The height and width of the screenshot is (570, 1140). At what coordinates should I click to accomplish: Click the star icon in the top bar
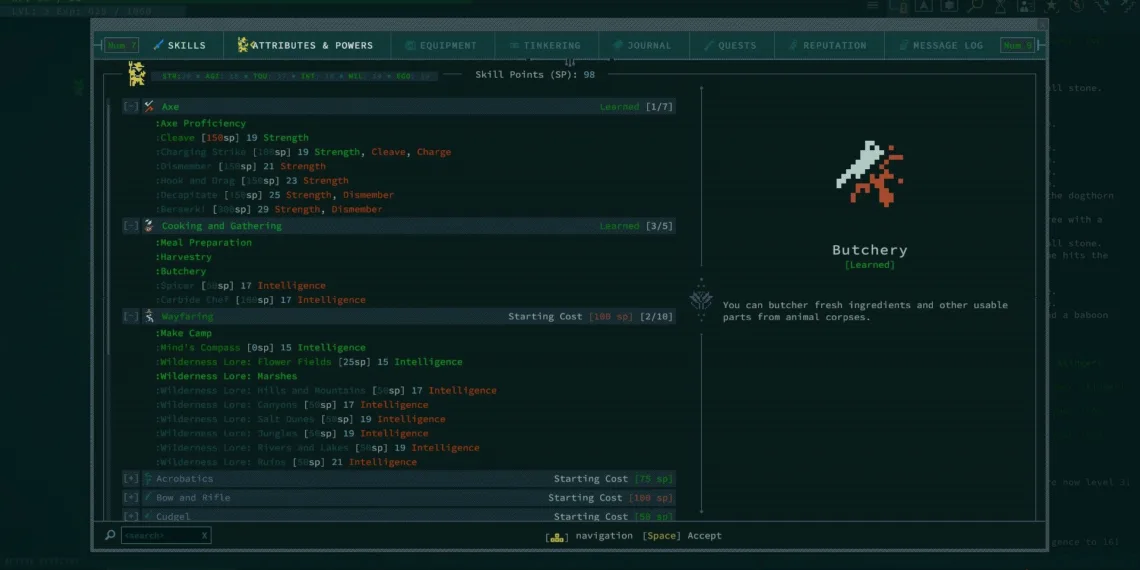[x=1051, y=6]
